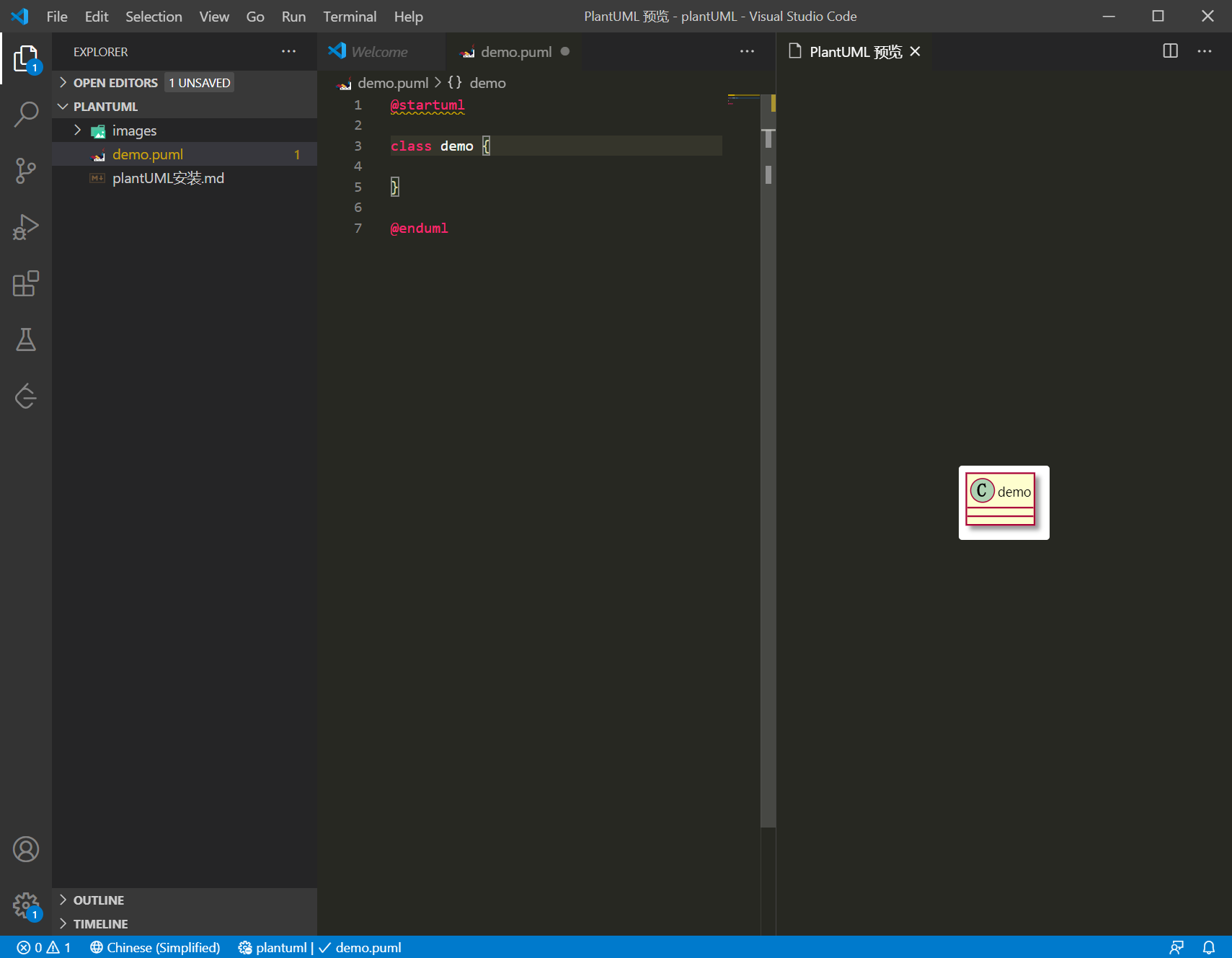Click the demo.puml checkmark status item
This screenshot has width=1232, height=958.
pos(360,947)
